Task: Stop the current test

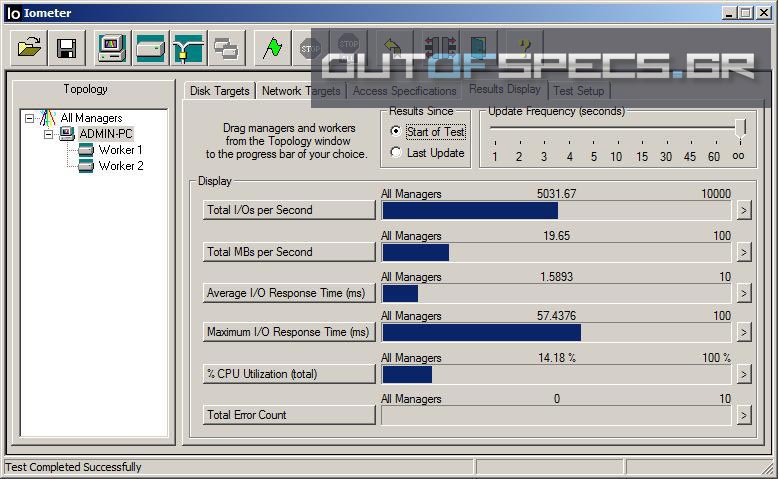Action: [x=311, y=48]
